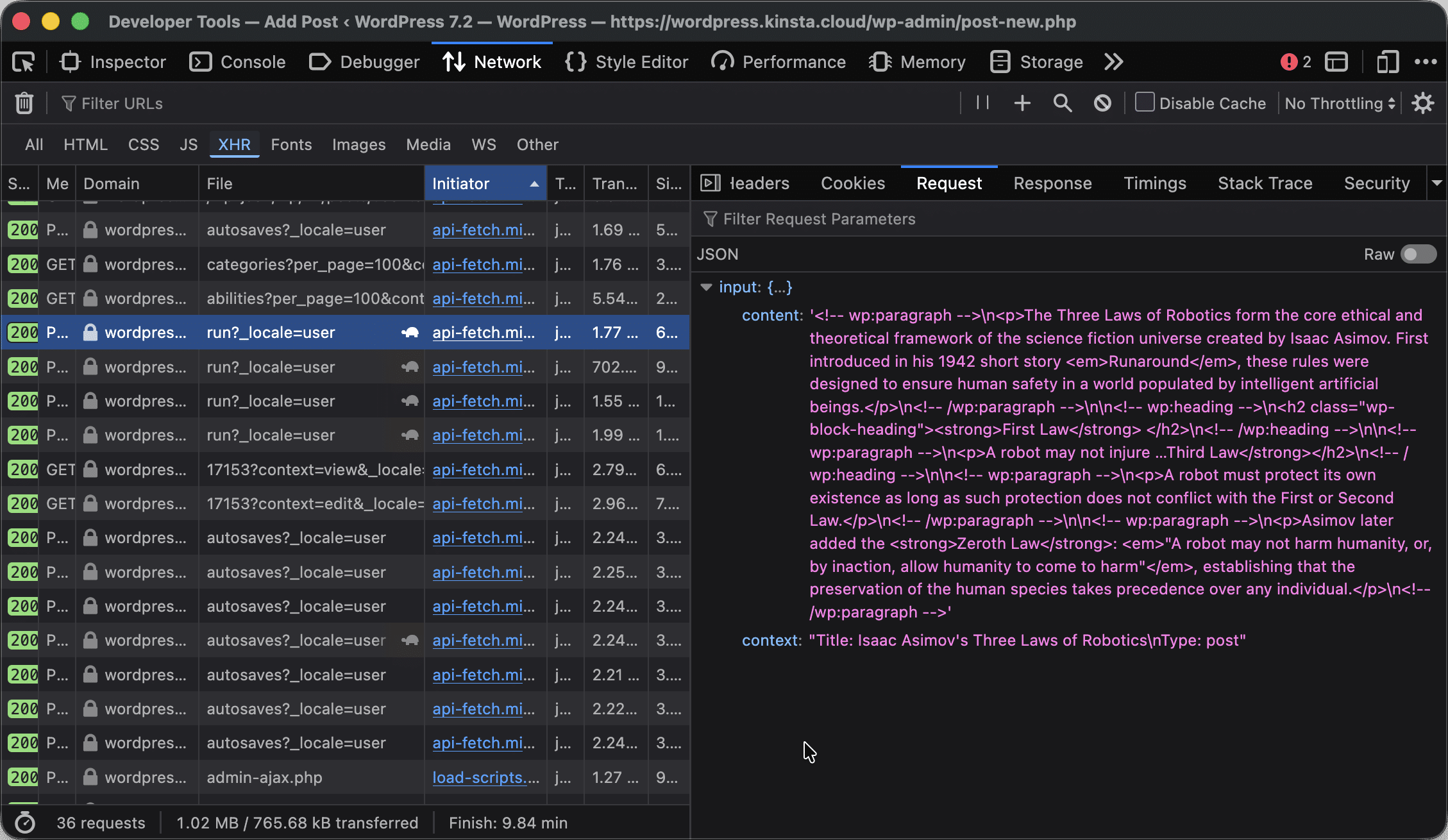Switch to the Response tab
The width and height of the screenshot is (1448, 840).
click(x=1052, y=183)
